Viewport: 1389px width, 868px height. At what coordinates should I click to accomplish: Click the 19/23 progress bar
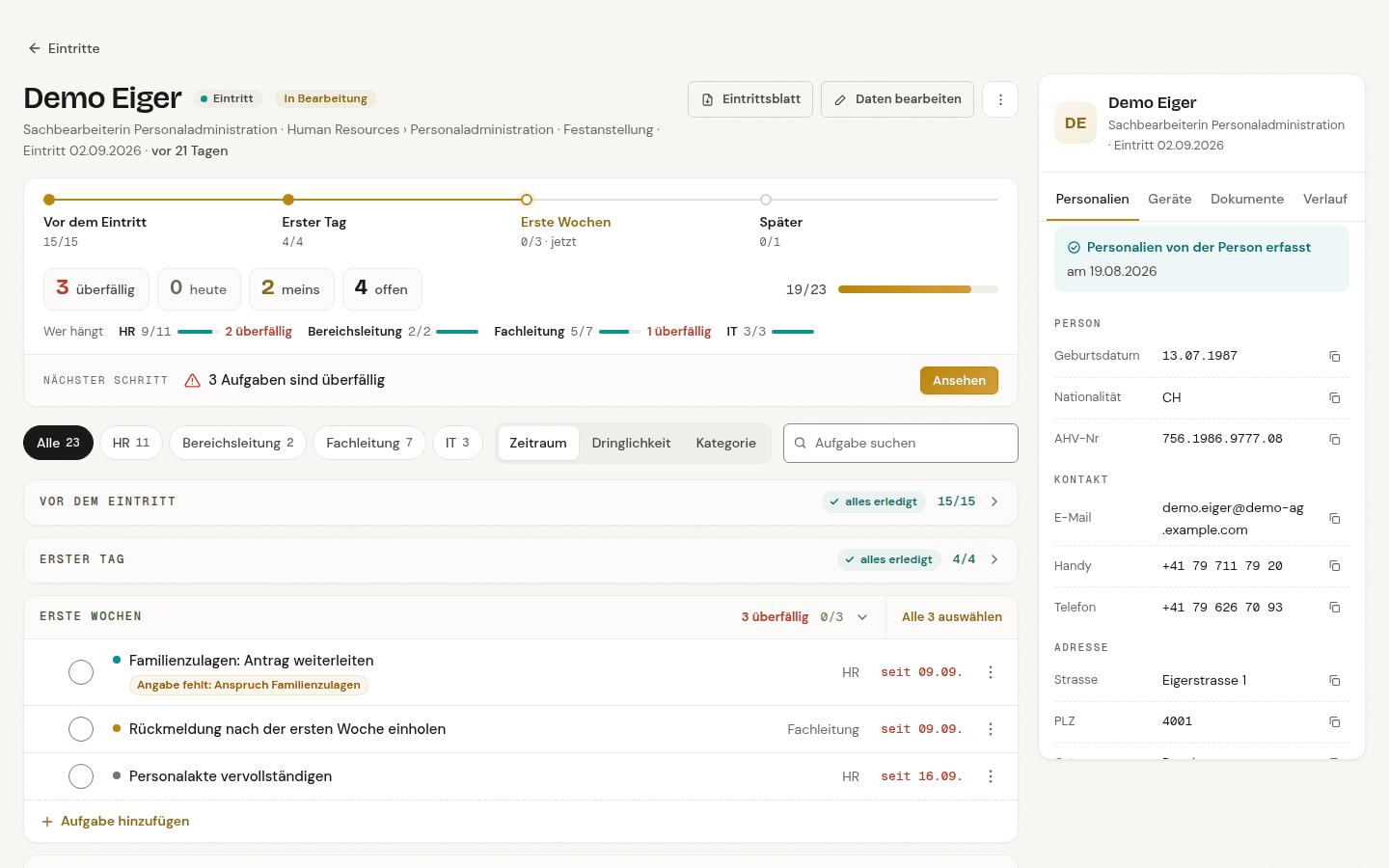[x=918, y=289]
